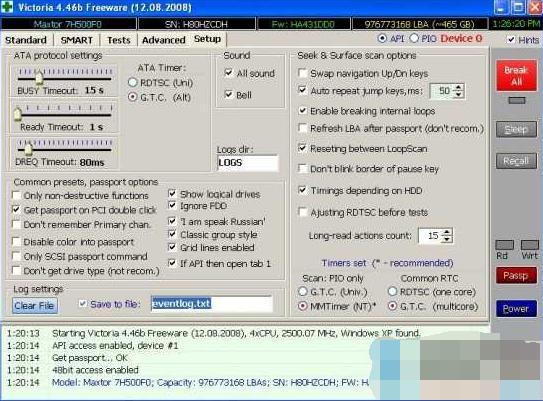Viewport: 543px width, 401px height.
Task: Select PIO access mode radio button
Action: [414, 38]
